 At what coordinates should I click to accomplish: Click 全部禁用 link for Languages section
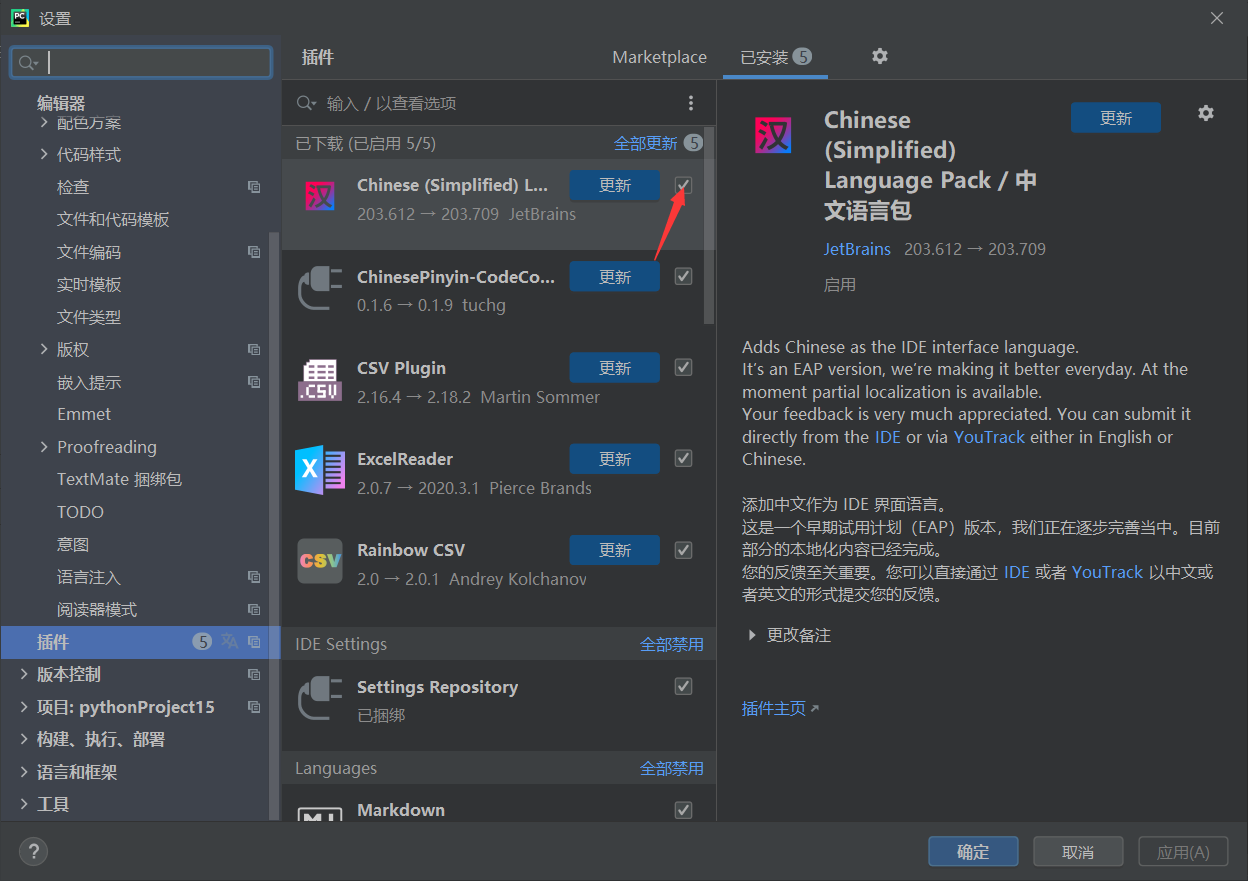click(671, 769)
